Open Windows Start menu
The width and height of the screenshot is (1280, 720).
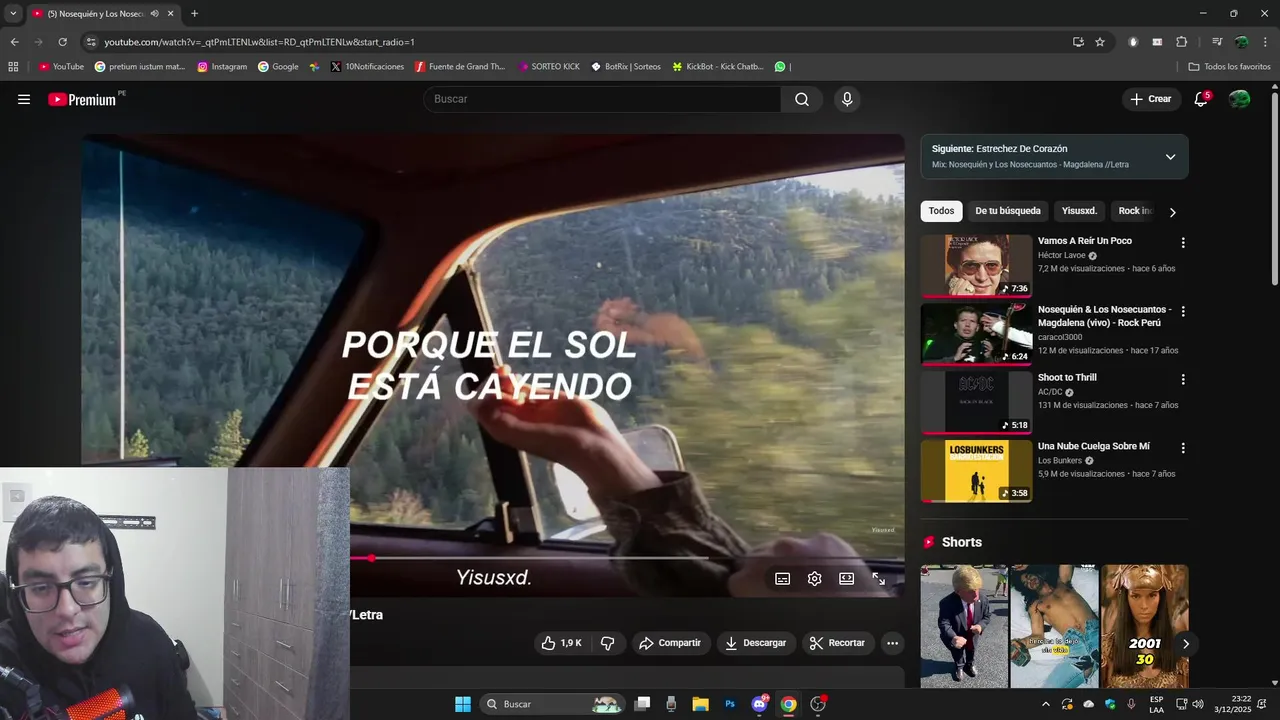[x=463, y=704]
